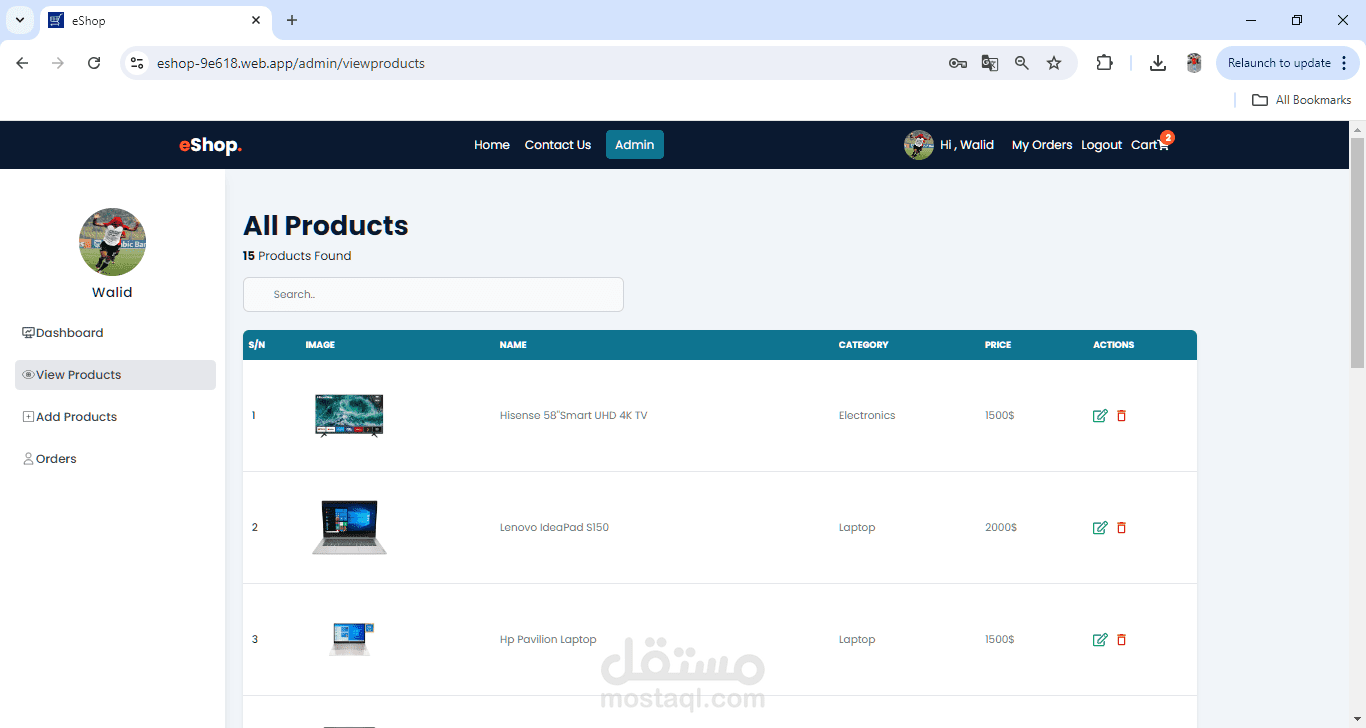
Task: Open the Google Translate icon in the address bar
Action: pos(990,63)
